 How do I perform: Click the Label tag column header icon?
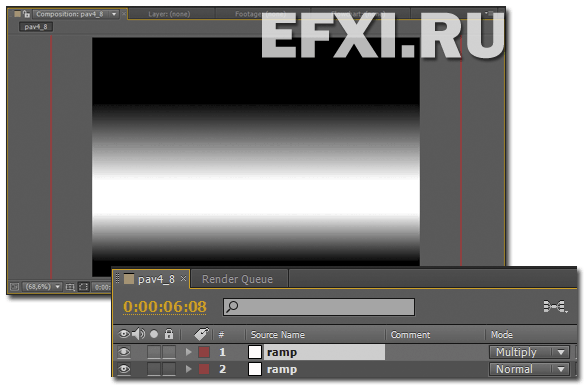click(201, 334)
